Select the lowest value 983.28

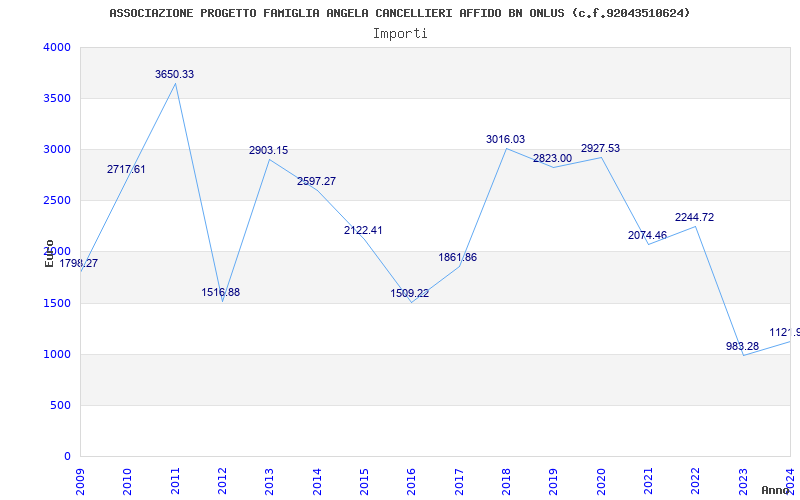(x=742, y=346)
